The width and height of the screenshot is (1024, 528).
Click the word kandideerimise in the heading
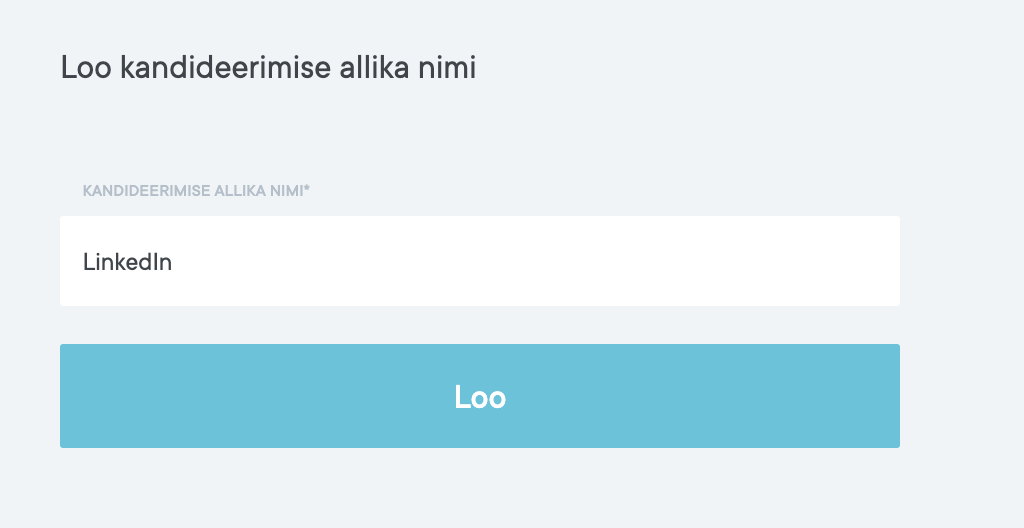222,68
